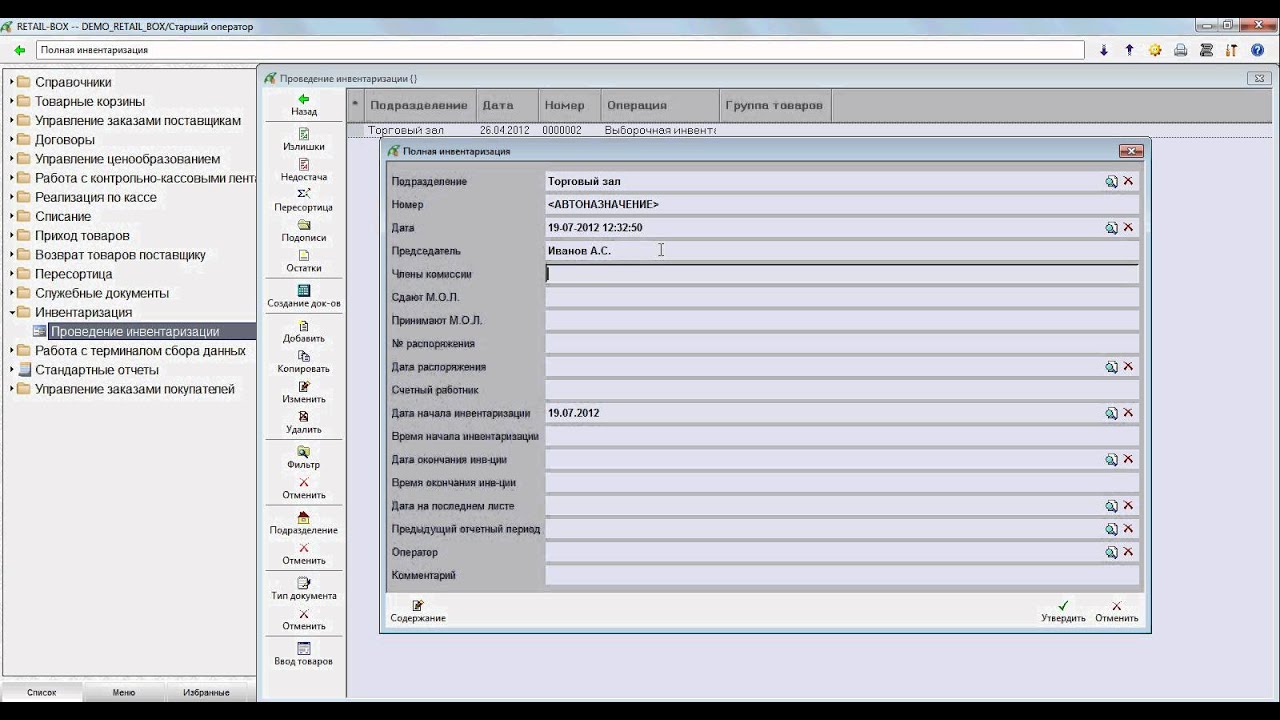Open lookup for Подразделение field

pos(1111,182)
